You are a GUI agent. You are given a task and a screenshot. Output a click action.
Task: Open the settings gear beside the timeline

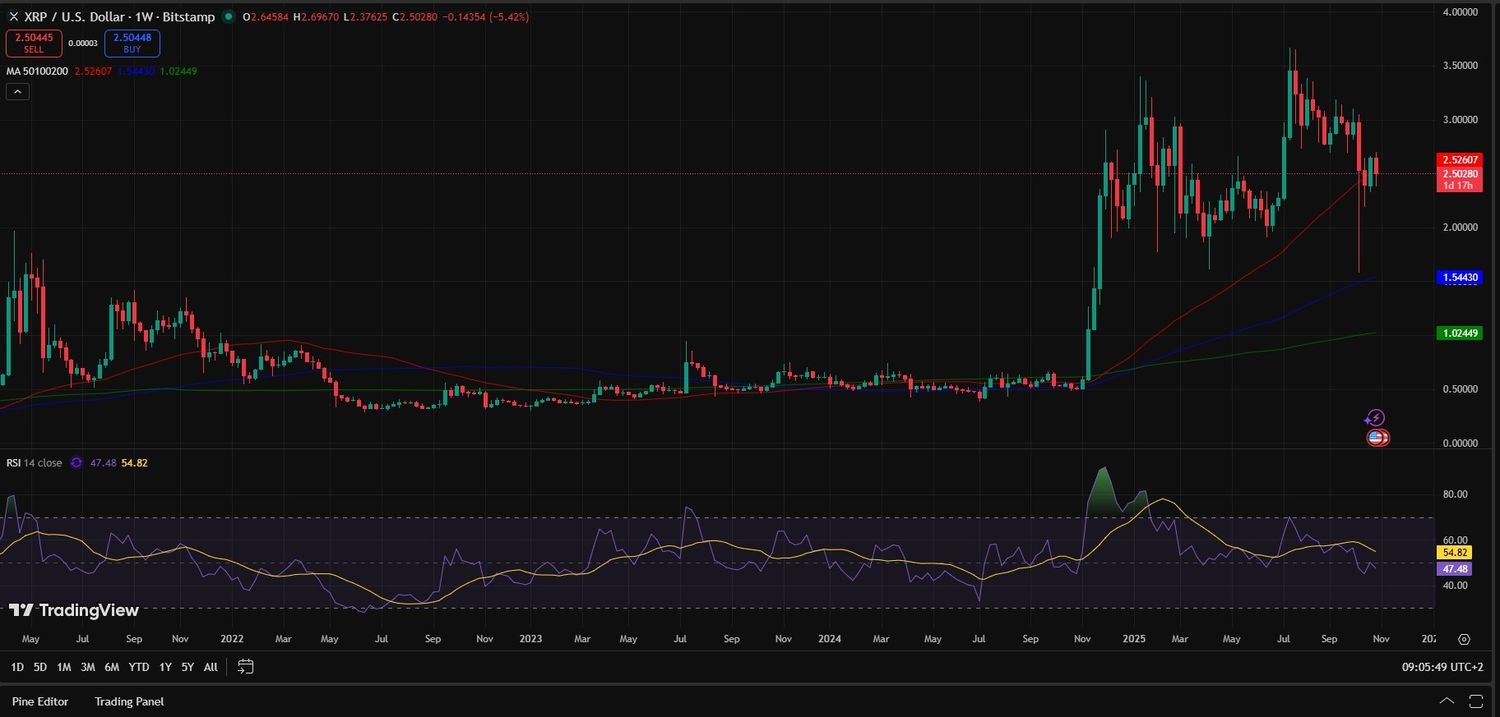pyautogui.click(x=1464, y=638)
